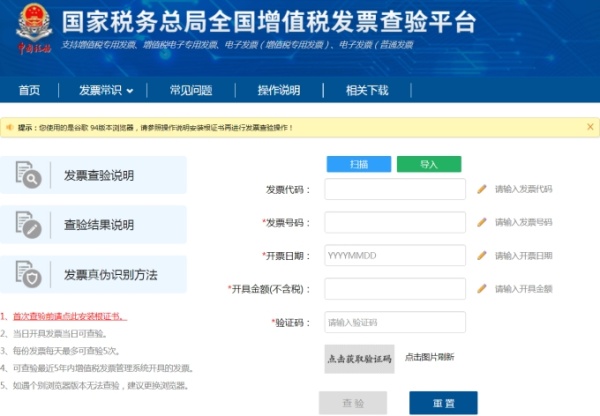Viewport: 600px width, 416px height.
Task: Click the 点击图片刷新 text
Action: pyautogui.click(x=429, y=357)
